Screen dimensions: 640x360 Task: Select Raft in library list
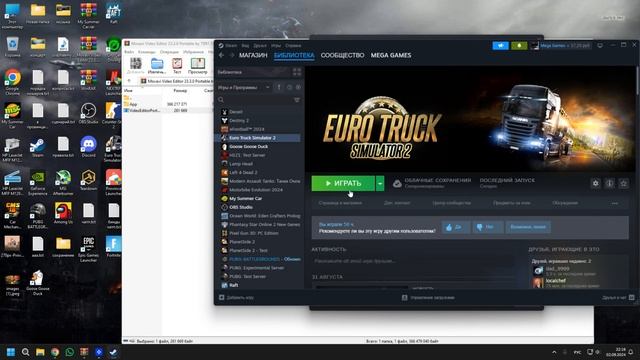pyautogui.click(x=233, y=285)
